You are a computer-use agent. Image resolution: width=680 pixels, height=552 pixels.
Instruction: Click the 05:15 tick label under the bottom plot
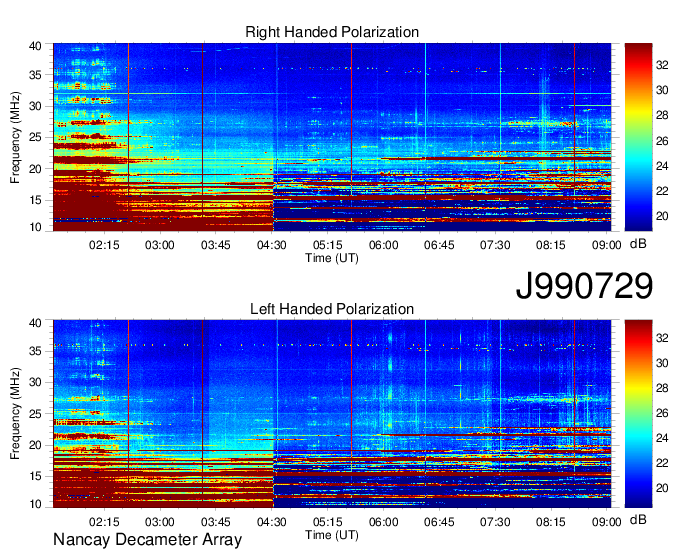click(327, 522)
